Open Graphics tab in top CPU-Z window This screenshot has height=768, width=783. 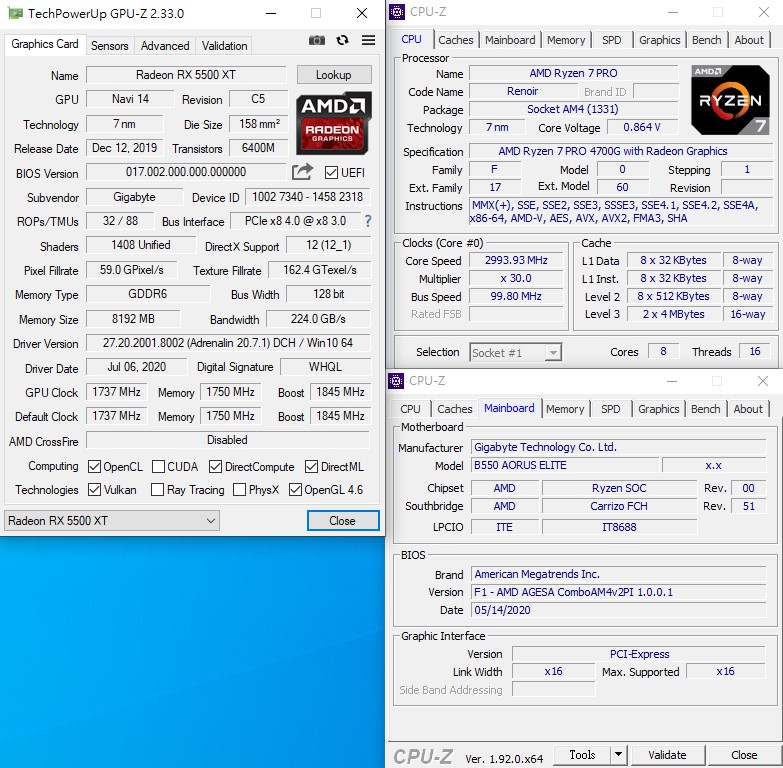(660, 40)
